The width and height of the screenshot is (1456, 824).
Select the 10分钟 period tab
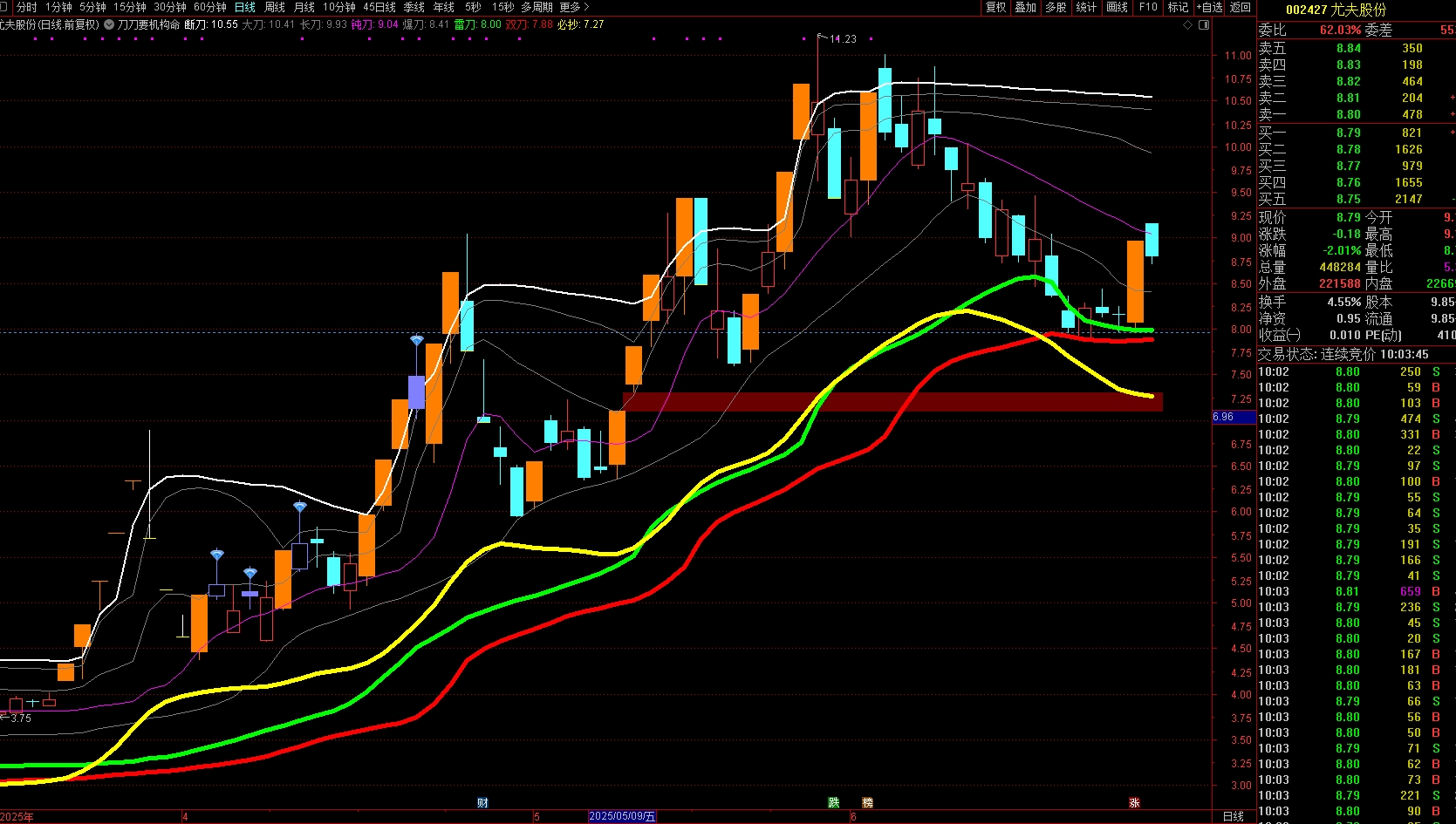coord(339,7)
